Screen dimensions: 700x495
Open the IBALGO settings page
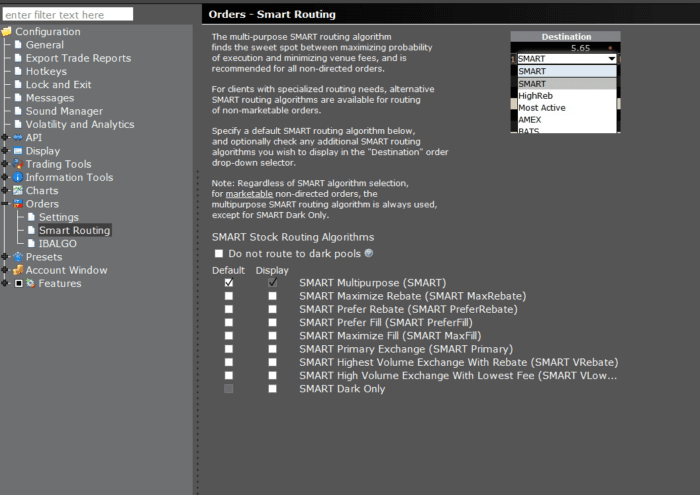(58, 243)
